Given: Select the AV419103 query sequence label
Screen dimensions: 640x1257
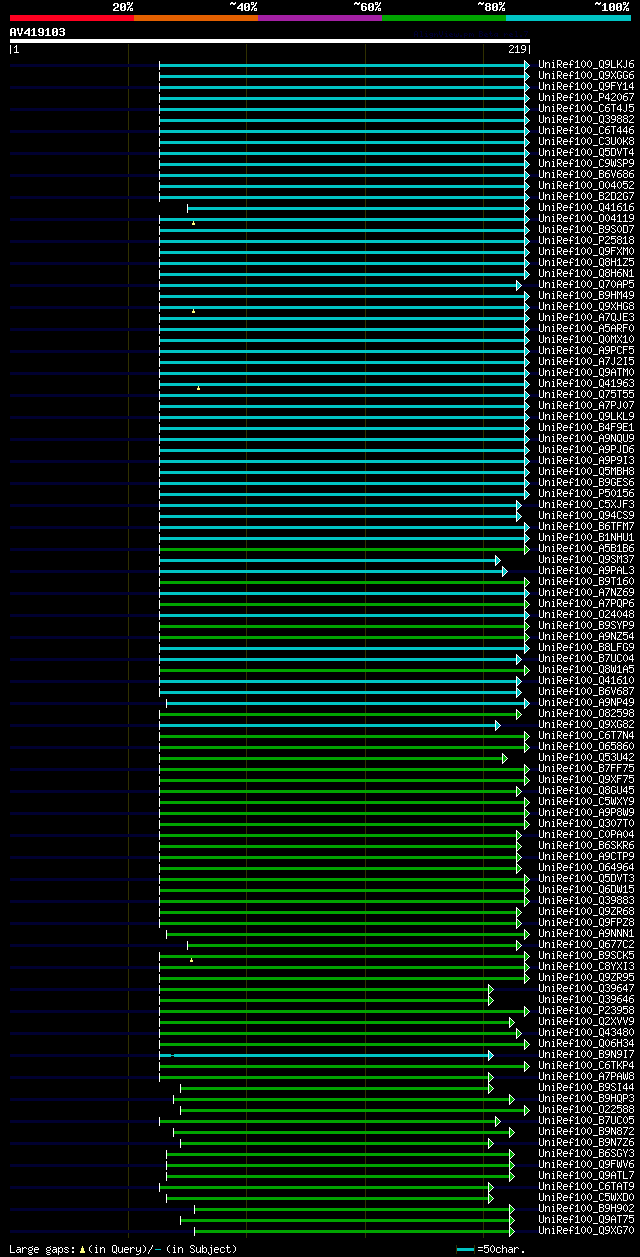Looking at the screenshot, I should click(x=38, y=32).
